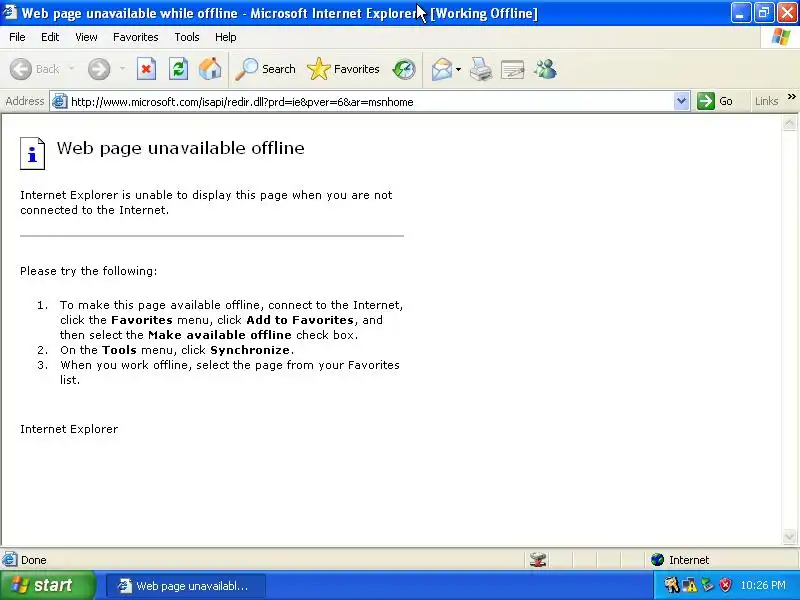This screenshot has height=600, width=800.
Task: Click the vertical scrollbar up arrow
Action: (789, 123)
